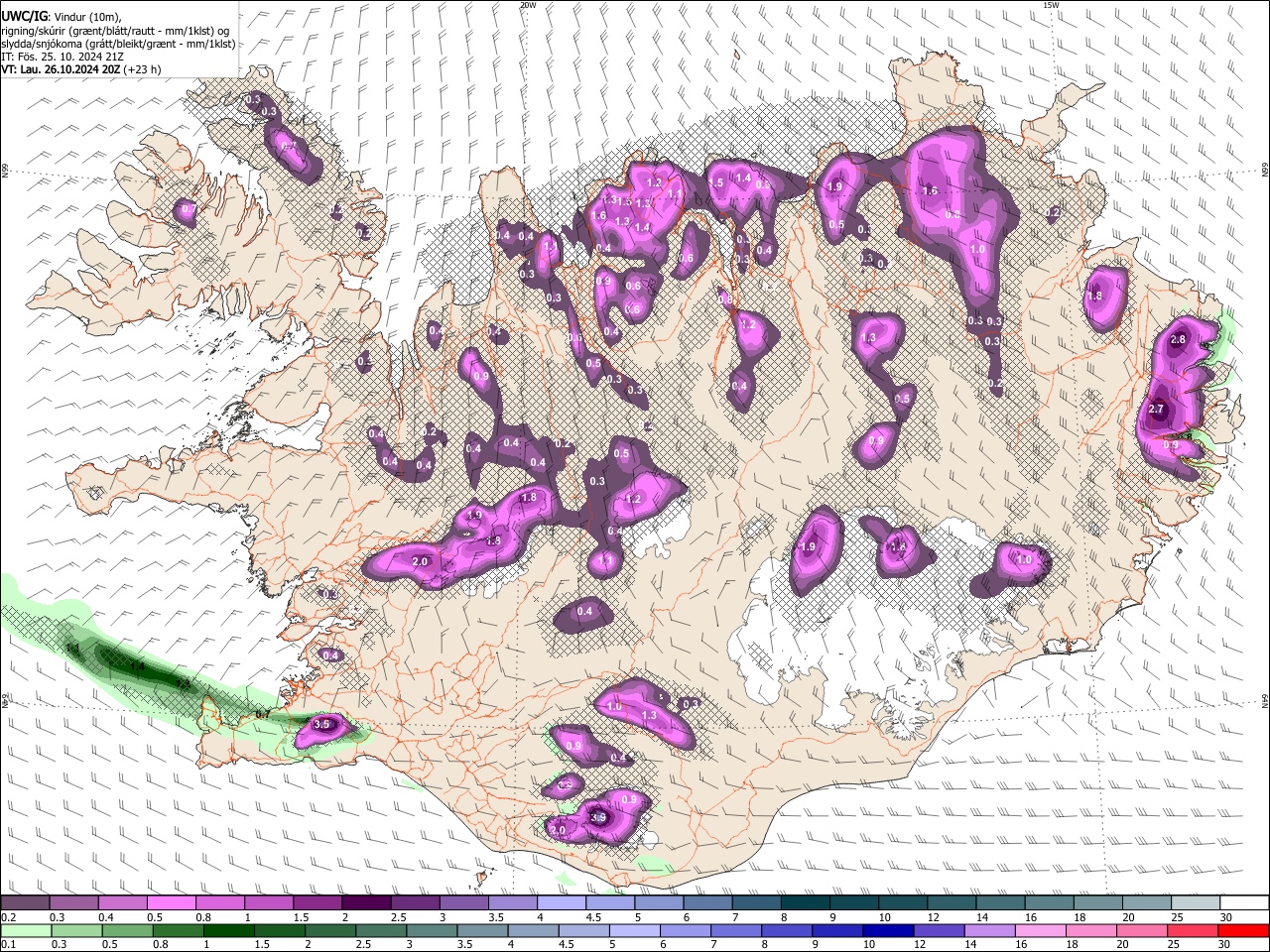Click the snow scale swatch between 0.2 and 0.3
Viewport: 1270px width, 952px height.
25,902
